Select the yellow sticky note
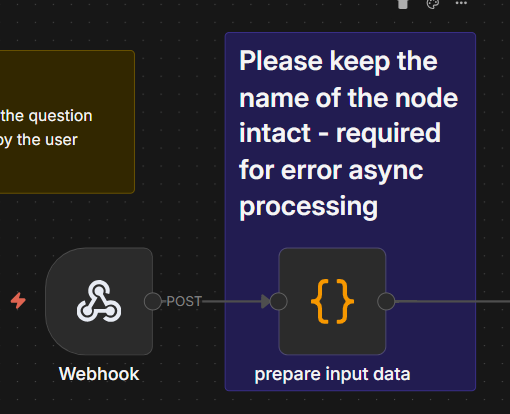Screen dimensions: 510x414 (x=67, y=122)
